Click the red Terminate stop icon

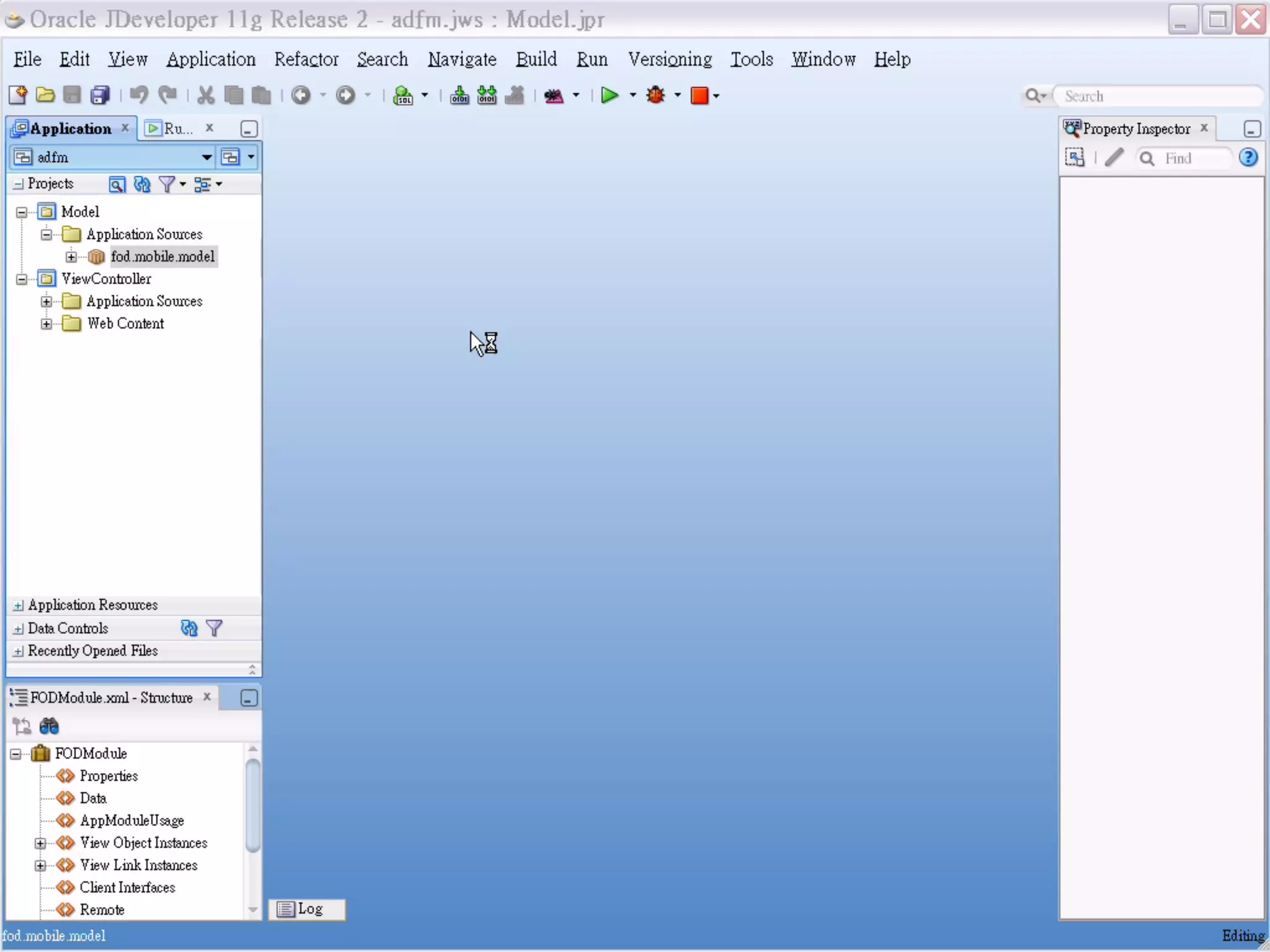699,95
